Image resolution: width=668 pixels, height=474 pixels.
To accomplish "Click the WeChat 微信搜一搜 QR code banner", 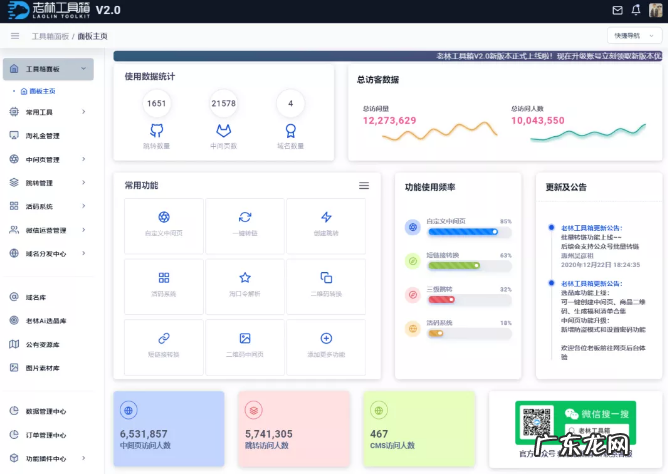I will click(575, 423).
